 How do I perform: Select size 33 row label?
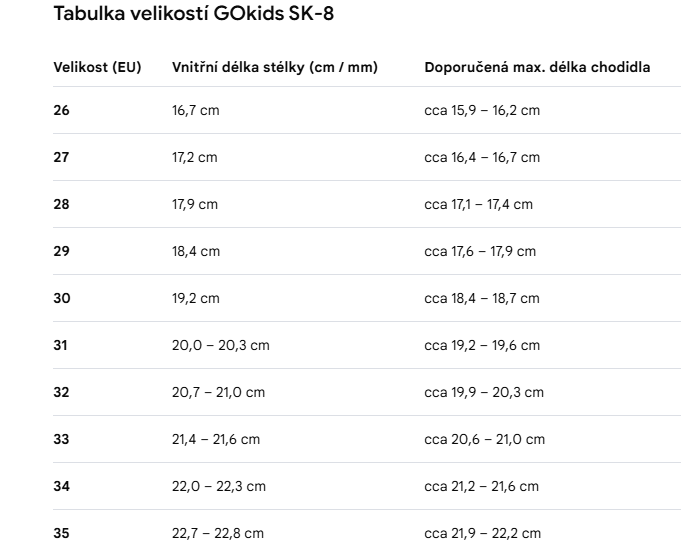pyautogui.click(x=61, y=439)
